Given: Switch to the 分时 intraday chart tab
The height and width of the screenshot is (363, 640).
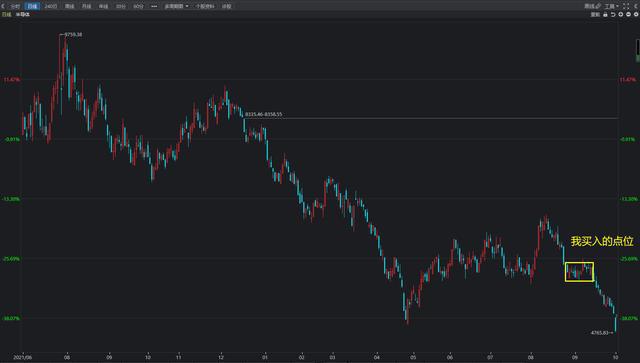Looking at the screenshot, I should point(15,6).
